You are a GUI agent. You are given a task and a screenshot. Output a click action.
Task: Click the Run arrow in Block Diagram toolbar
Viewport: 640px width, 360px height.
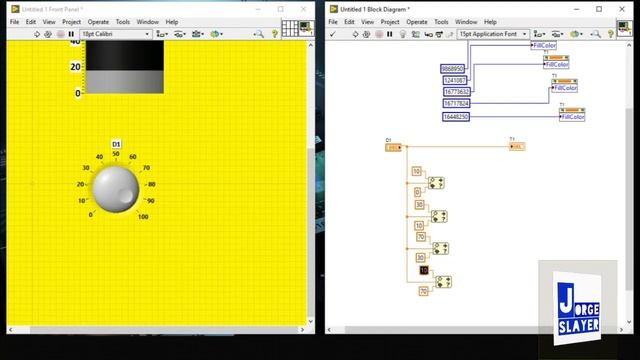pos(355,34)
